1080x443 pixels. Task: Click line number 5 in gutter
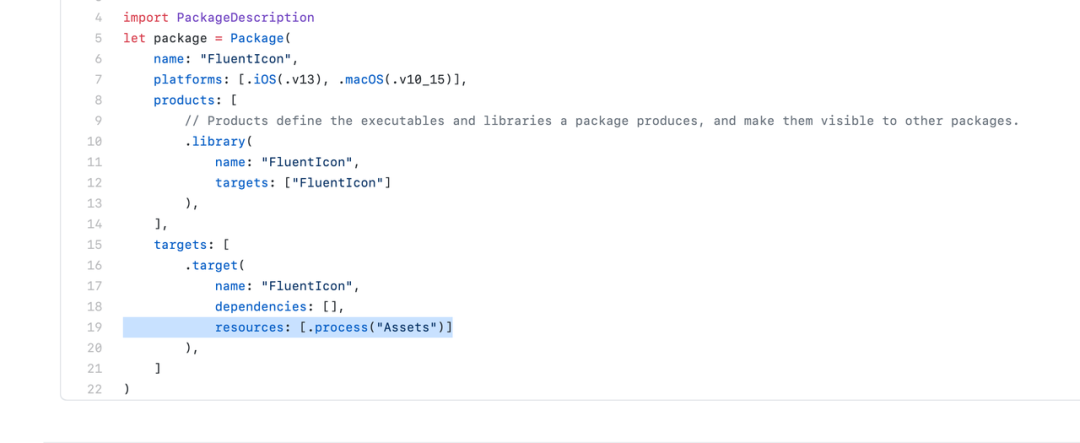(98, 39)
